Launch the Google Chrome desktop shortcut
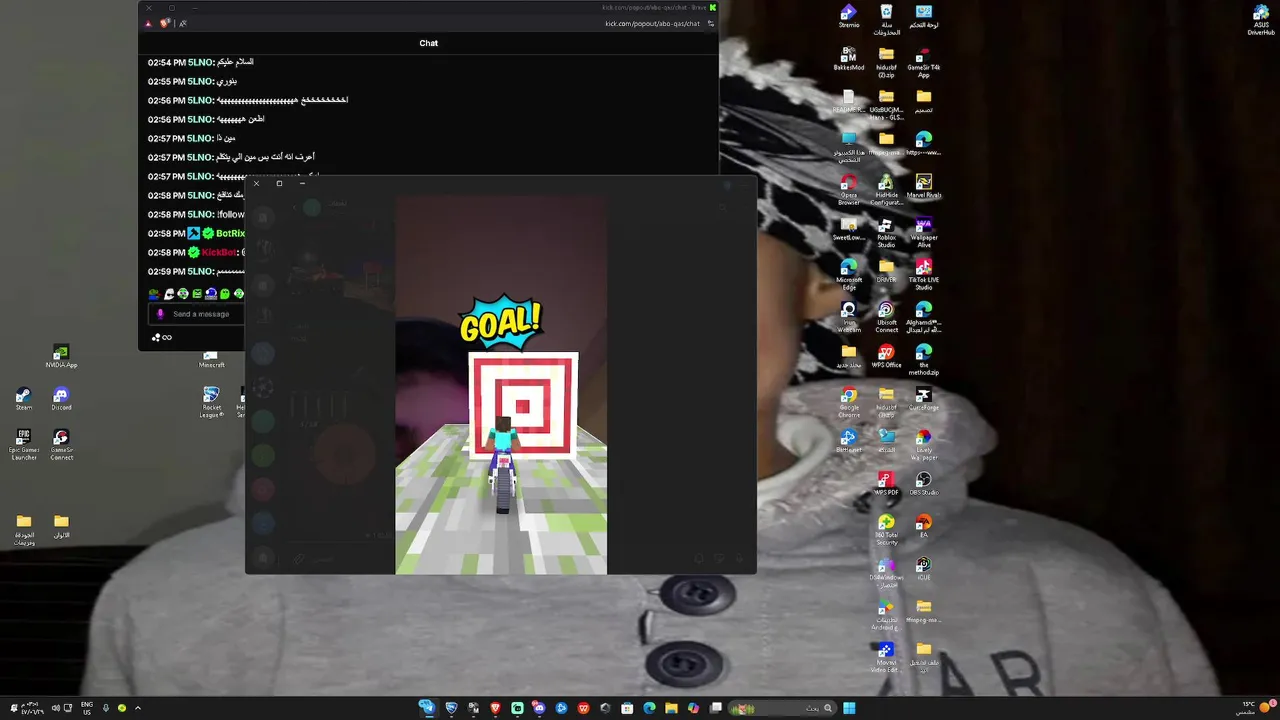Image resolution: width=1280 pixels, height=720 pixels. pyautogui.click(x=849, y=403)
